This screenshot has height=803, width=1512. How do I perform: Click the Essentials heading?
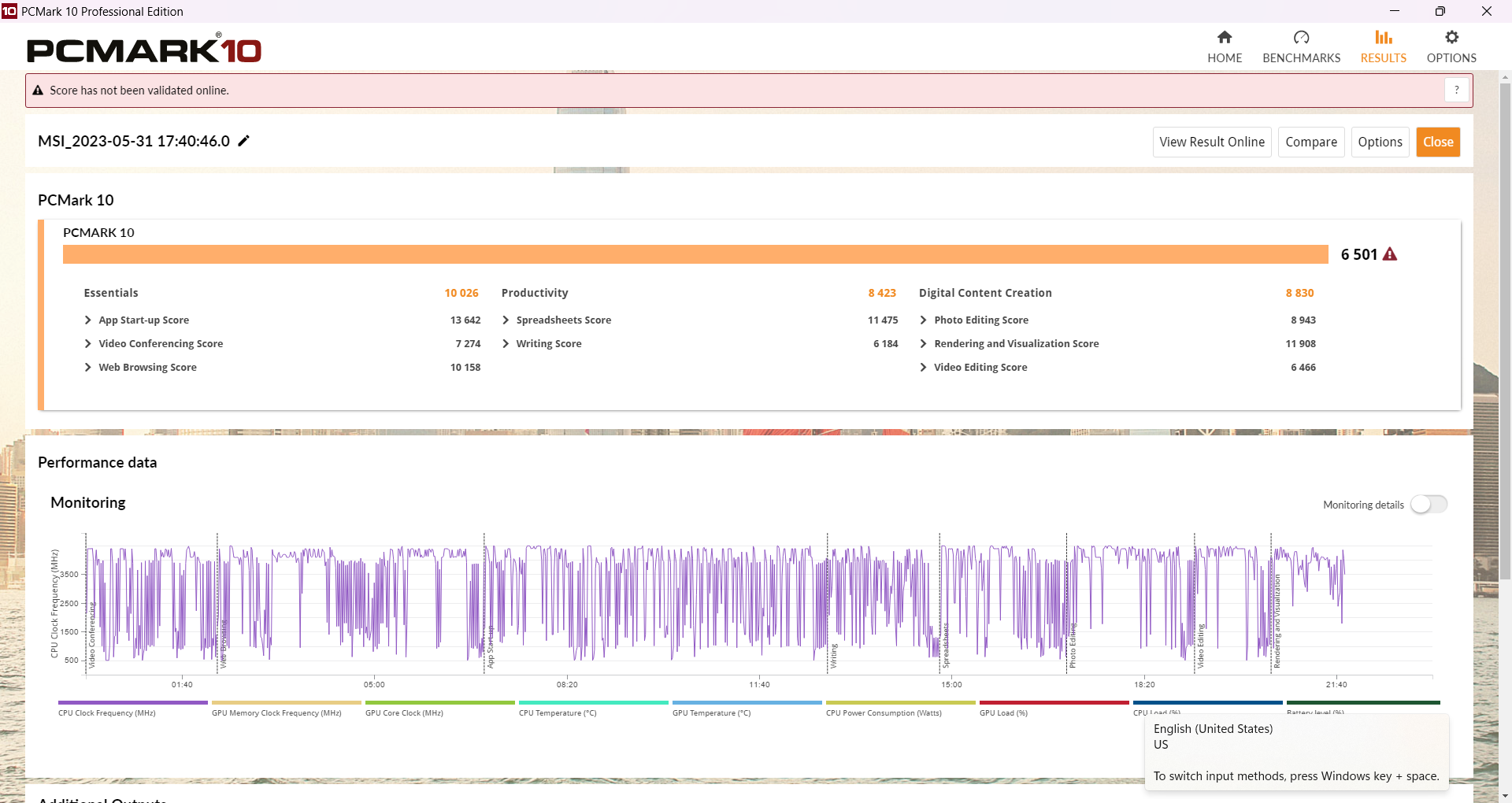point(111,293)
